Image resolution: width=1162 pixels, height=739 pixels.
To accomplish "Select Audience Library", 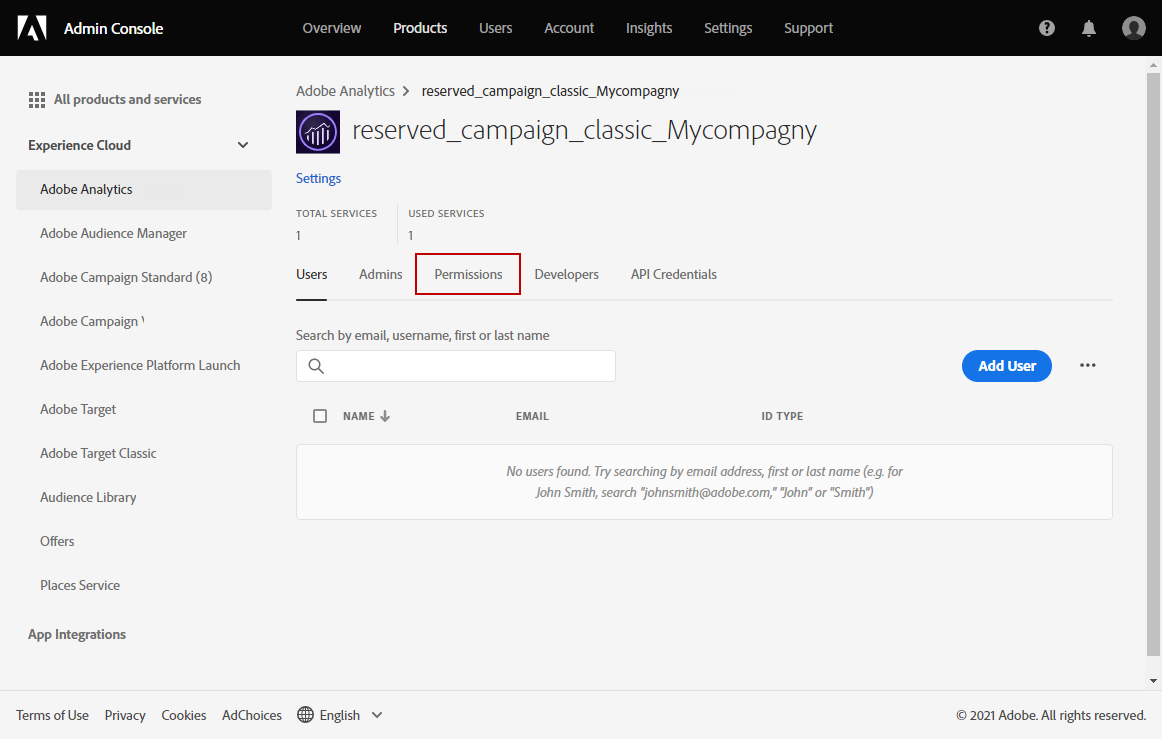I will pos(88,497).
